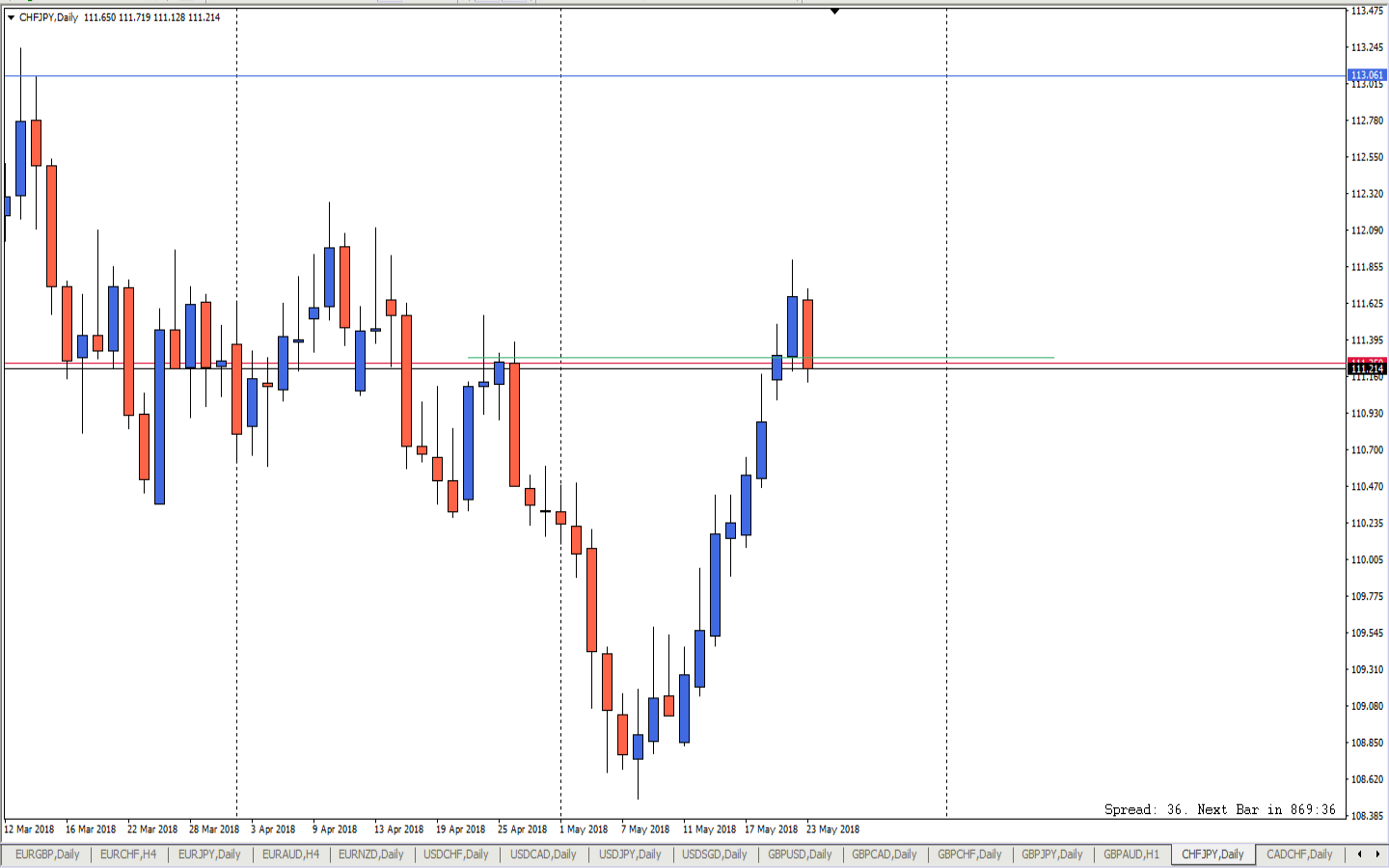Click the 1 May 2018 date label
The image size is (1389, 868).
tap(584, 829)
